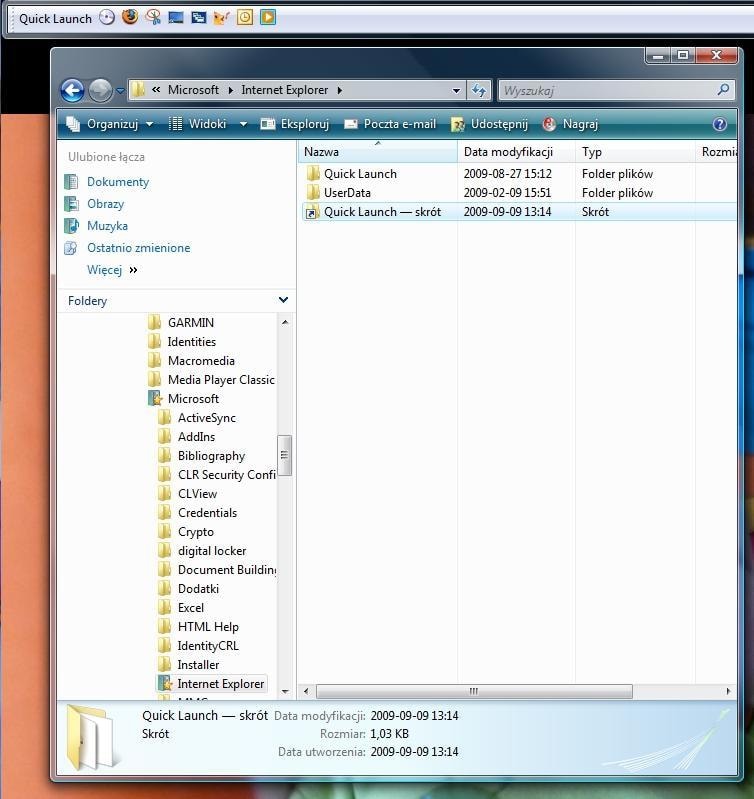Select Excel in the folder tree
The image size is (754, 799).
tap(191, 608)
